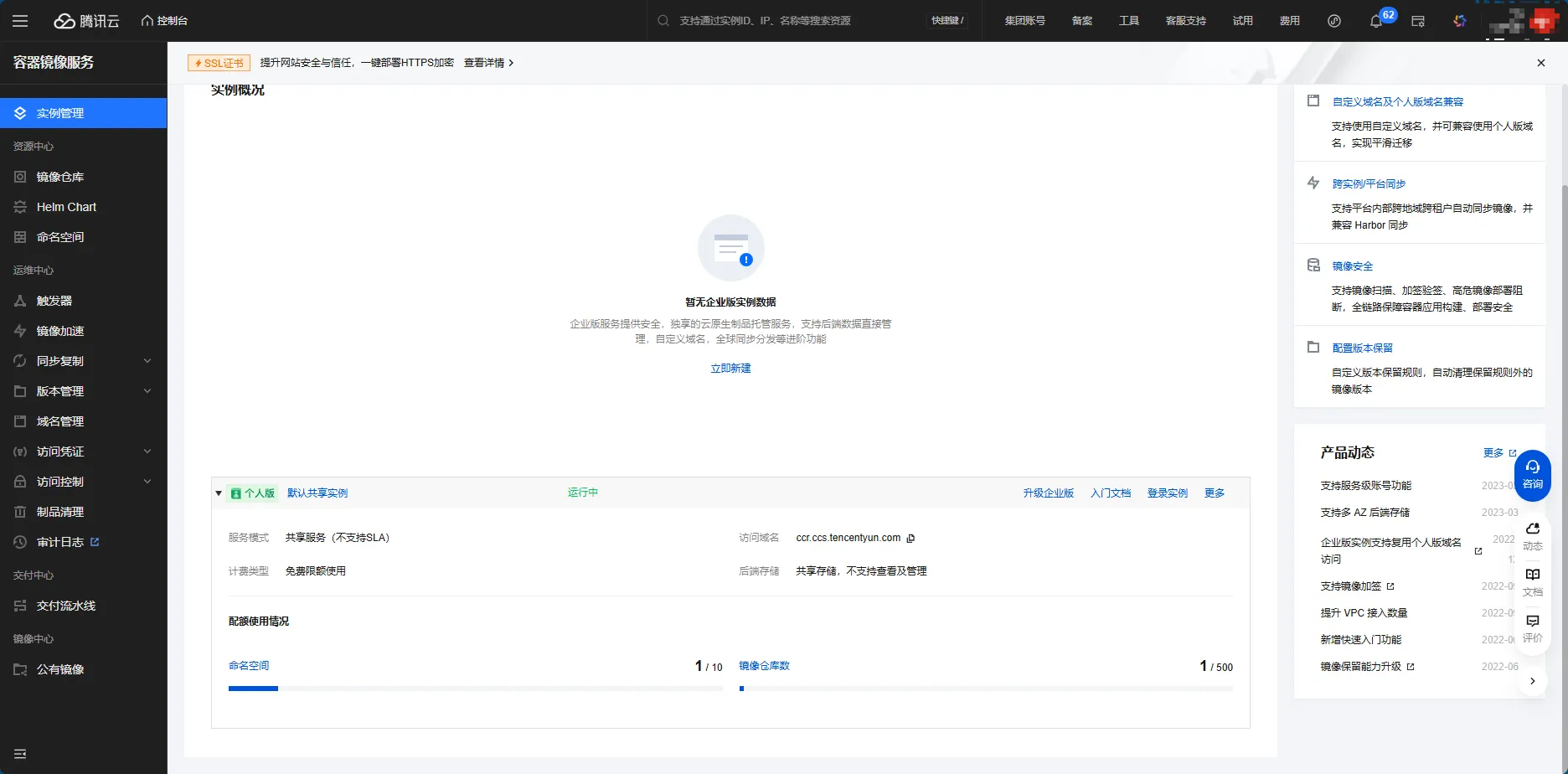Copy the ccr.ccs.tencentyun.com domain

(911, 539)
